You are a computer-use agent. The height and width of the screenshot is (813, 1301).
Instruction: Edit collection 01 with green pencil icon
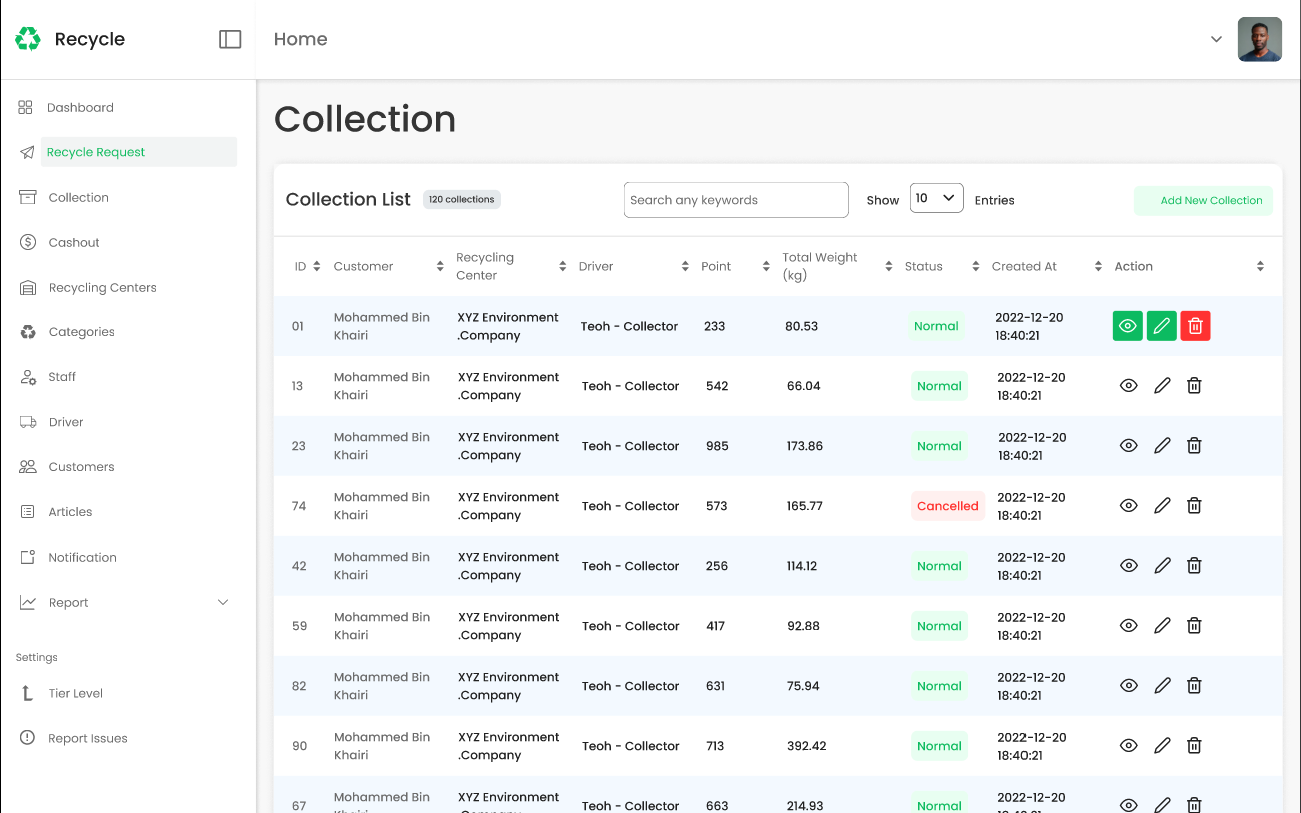click(x=1161, y=326)
